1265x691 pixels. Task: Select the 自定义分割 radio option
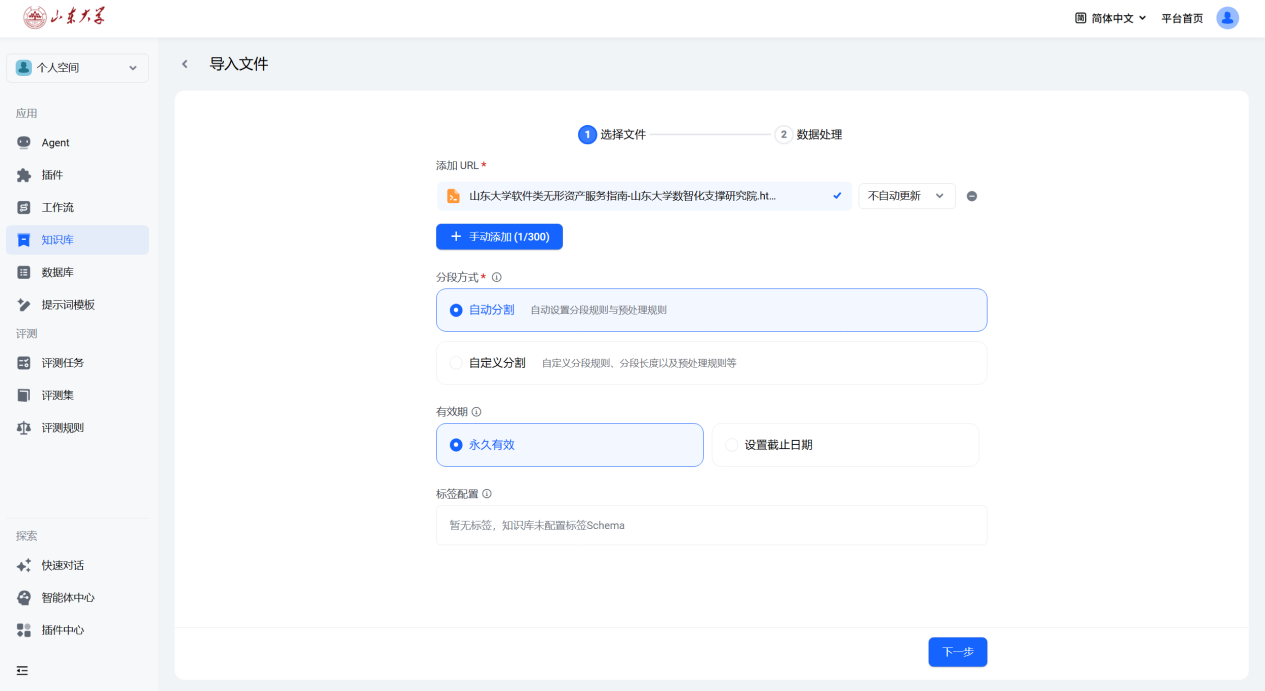click(456, 363)
